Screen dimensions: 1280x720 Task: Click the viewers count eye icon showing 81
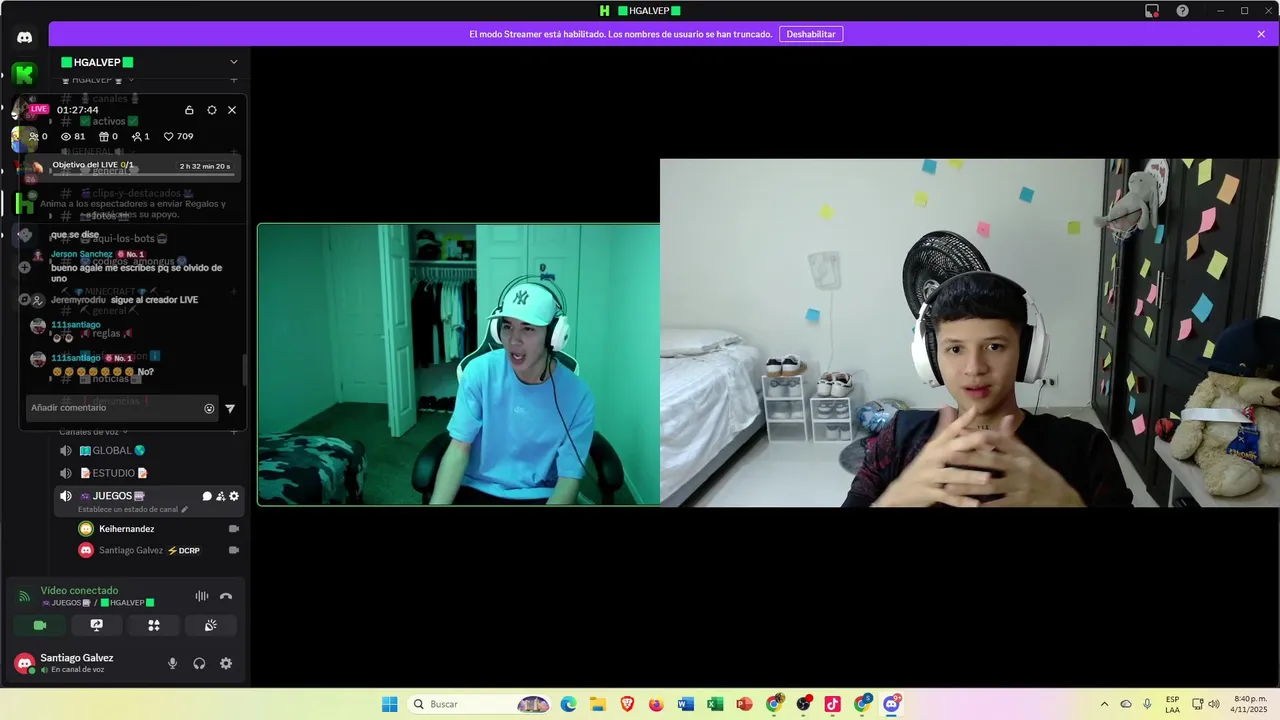(66, 137)
